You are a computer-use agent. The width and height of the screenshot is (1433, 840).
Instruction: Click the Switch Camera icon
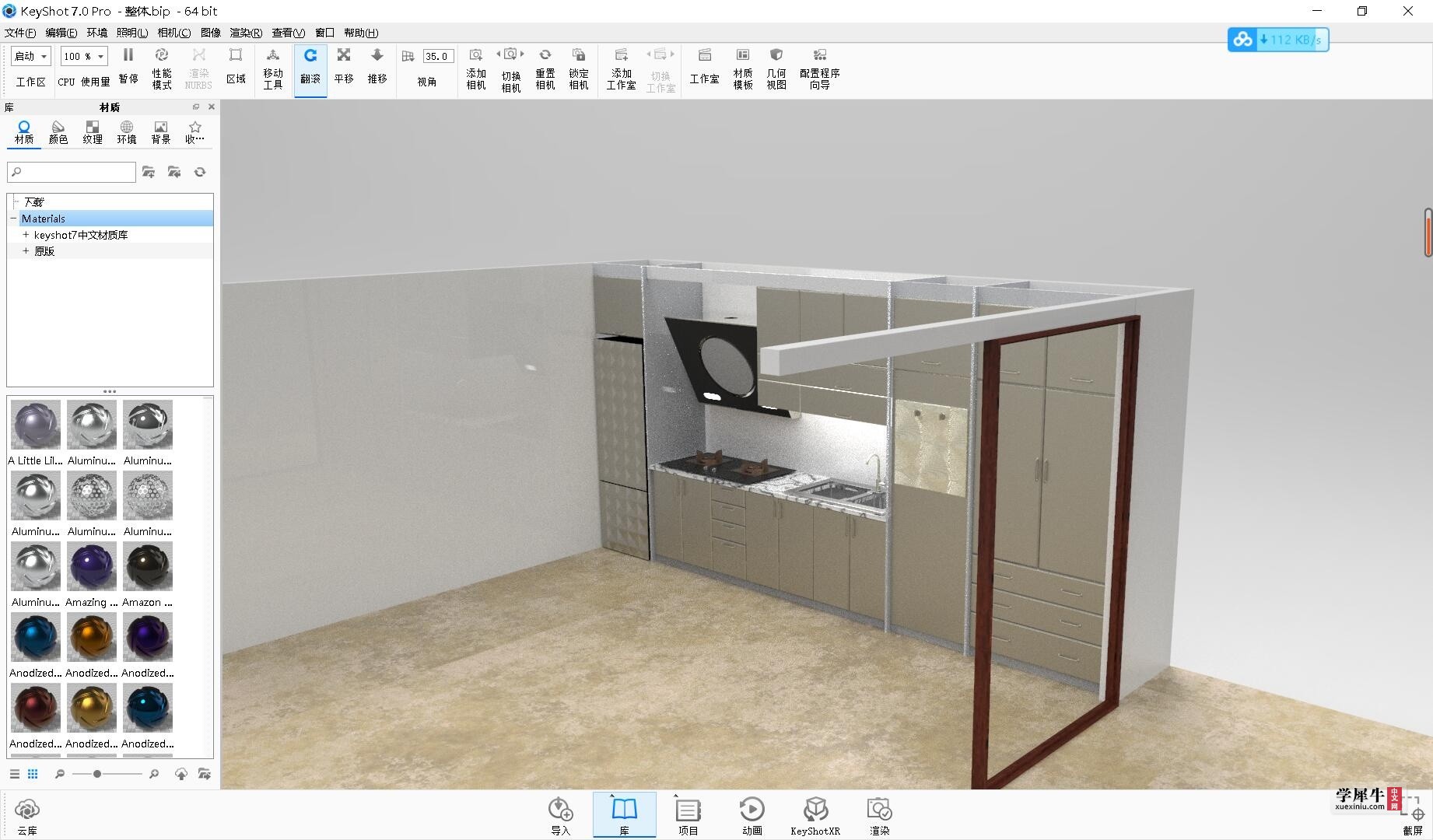(x=510, y=54)
